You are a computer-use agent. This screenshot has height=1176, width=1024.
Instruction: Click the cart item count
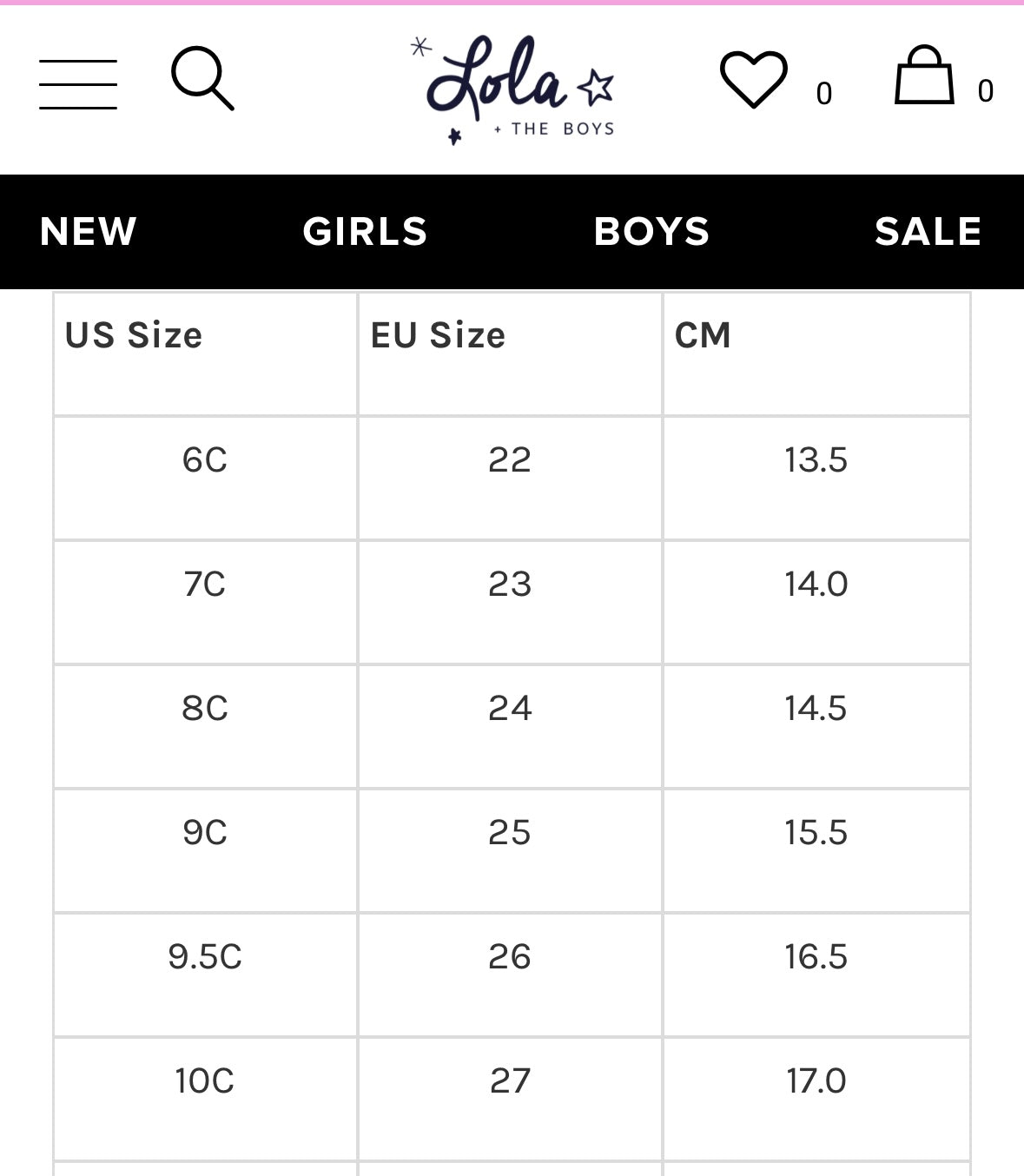(x=985, y=91)
